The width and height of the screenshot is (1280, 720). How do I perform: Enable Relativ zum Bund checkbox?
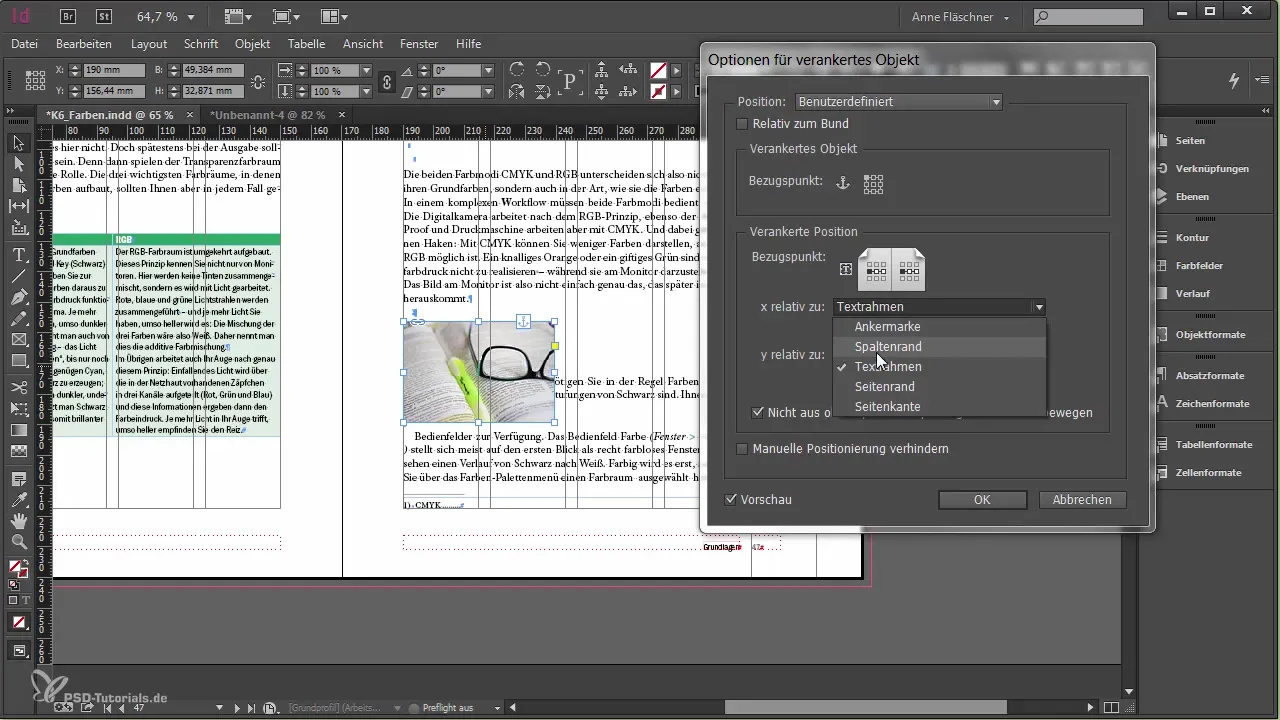(x=742, y=124)
